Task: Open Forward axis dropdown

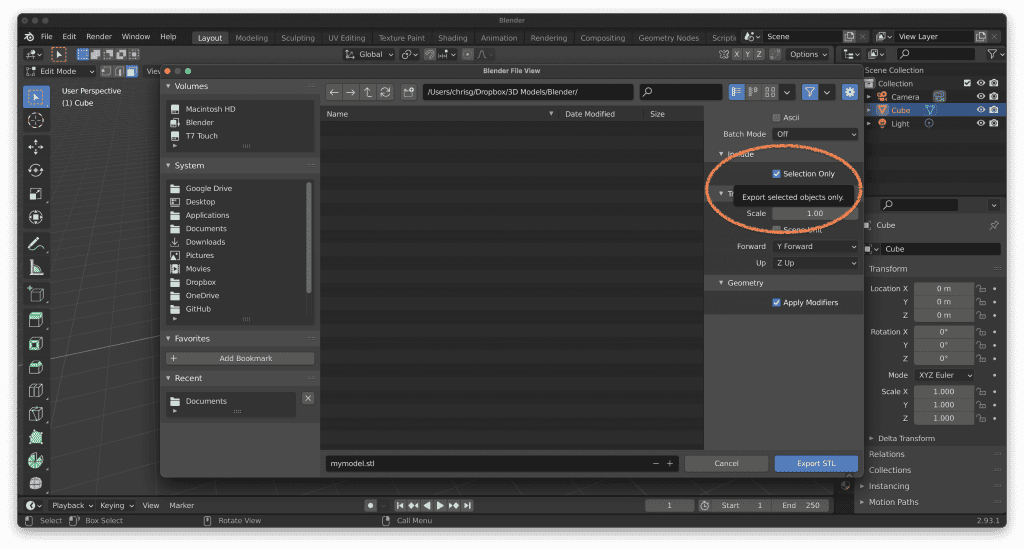Action: [815, 246]
